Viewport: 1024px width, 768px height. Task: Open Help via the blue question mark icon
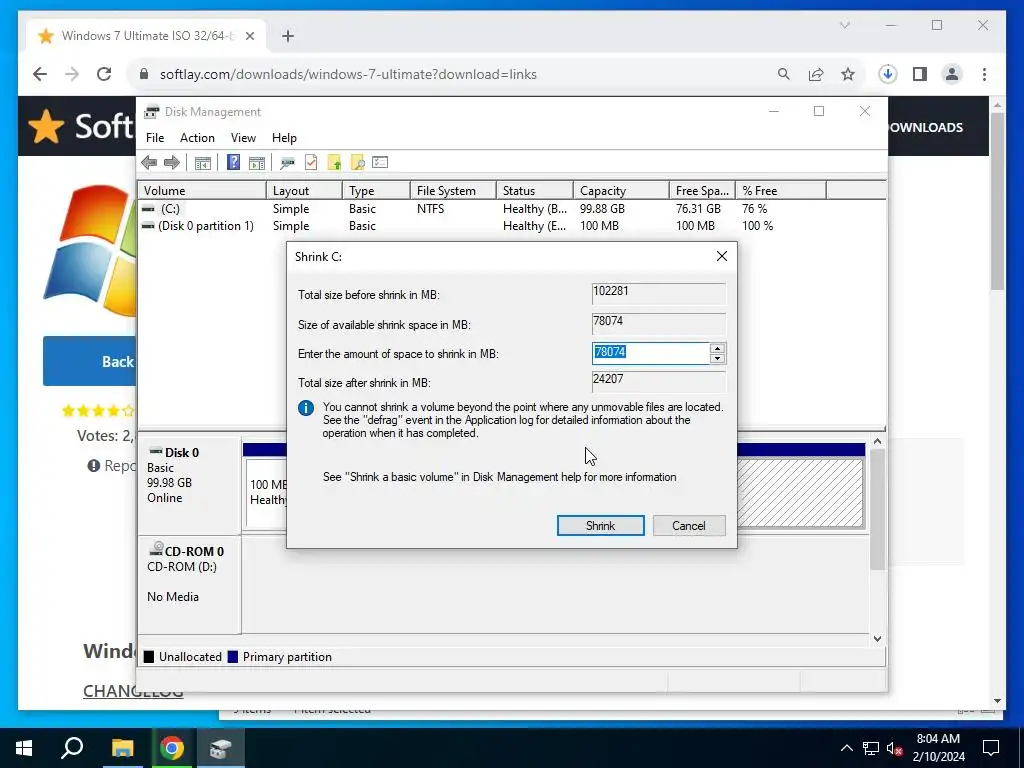[x=233, y=163]
